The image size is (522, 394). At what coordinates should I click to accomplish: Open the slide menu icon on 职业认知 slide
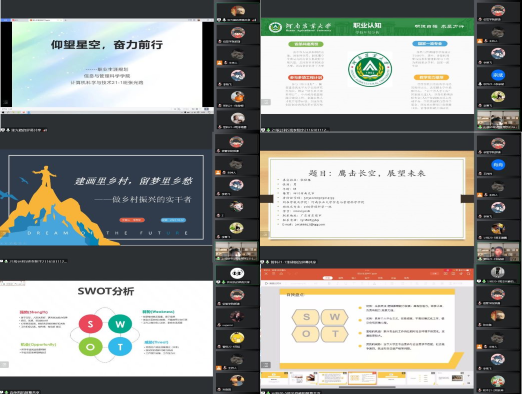point(266,102)
